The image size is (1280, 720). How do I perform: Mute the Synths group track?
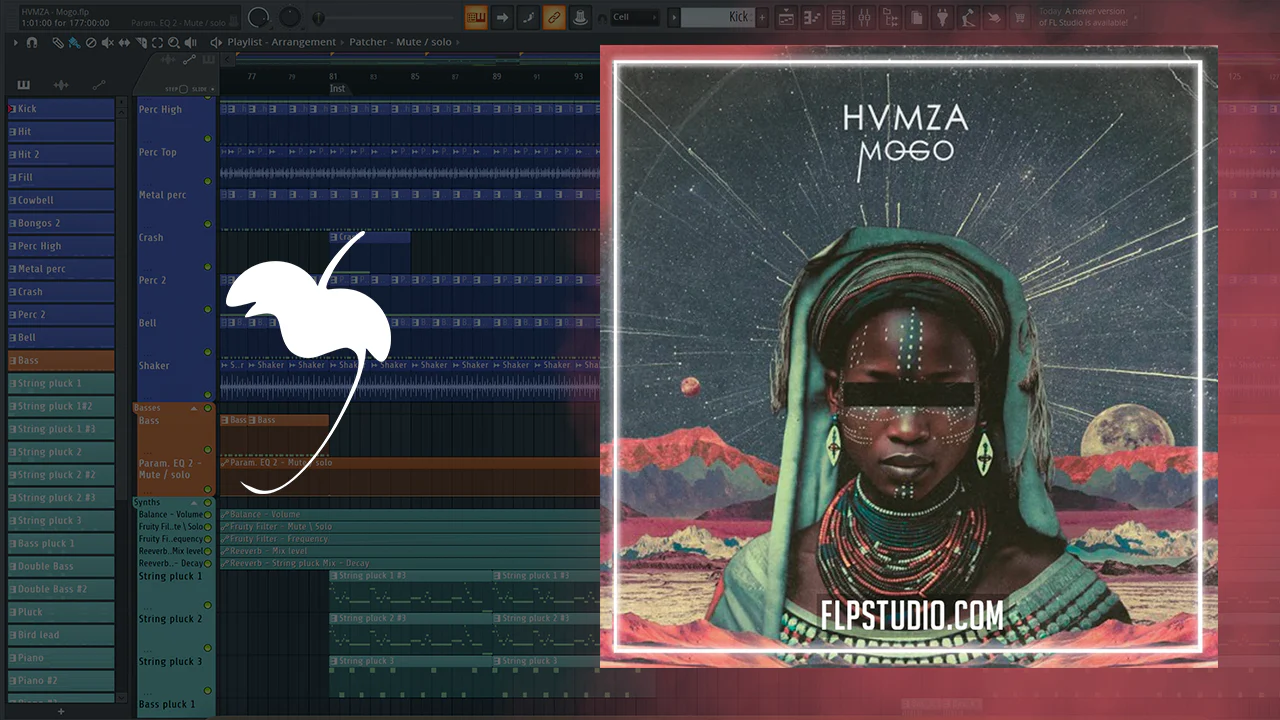click(208, 502)
